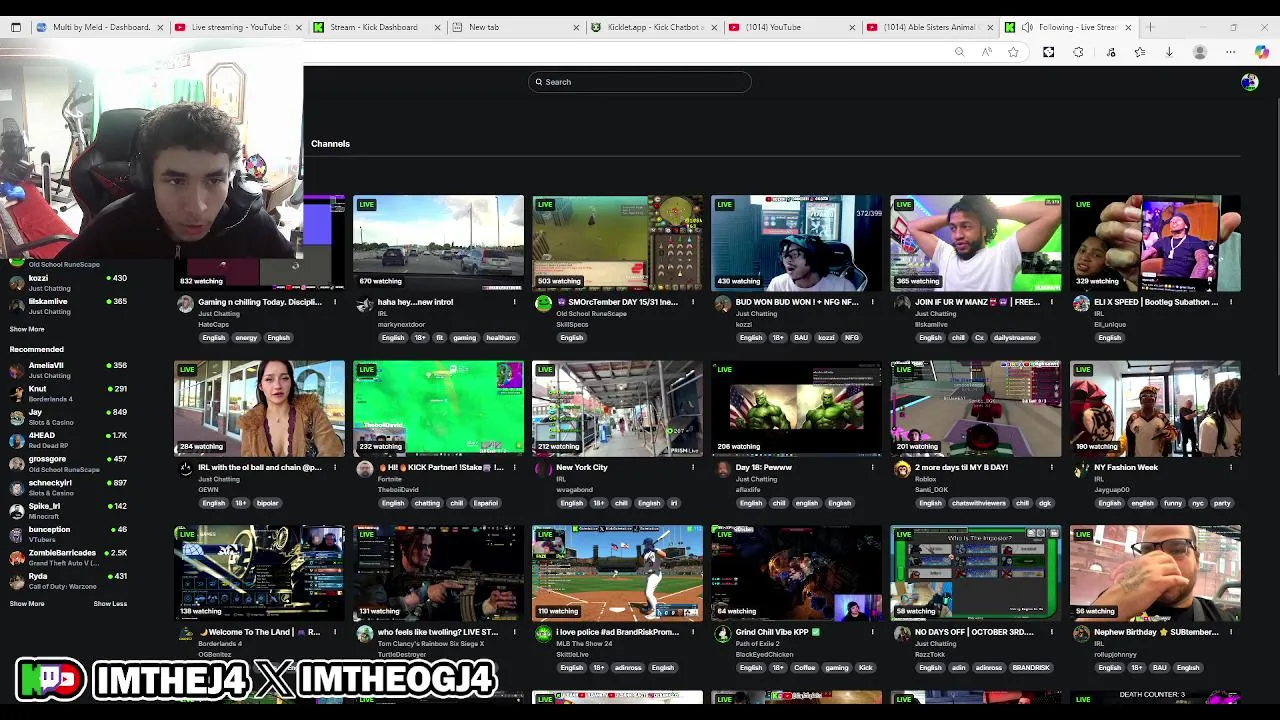
Task: Switch to 'Stream - Kick Dashboard' tab
Action: (376, 27)
